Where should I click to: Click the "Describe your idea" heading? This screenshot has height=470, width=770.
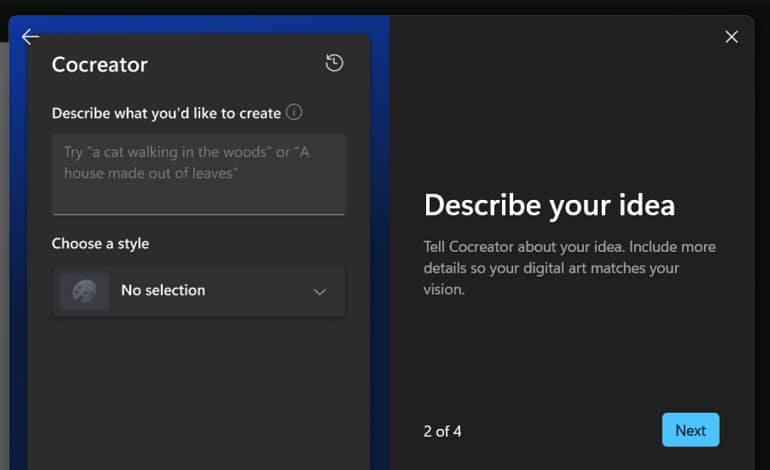(550, 205)
